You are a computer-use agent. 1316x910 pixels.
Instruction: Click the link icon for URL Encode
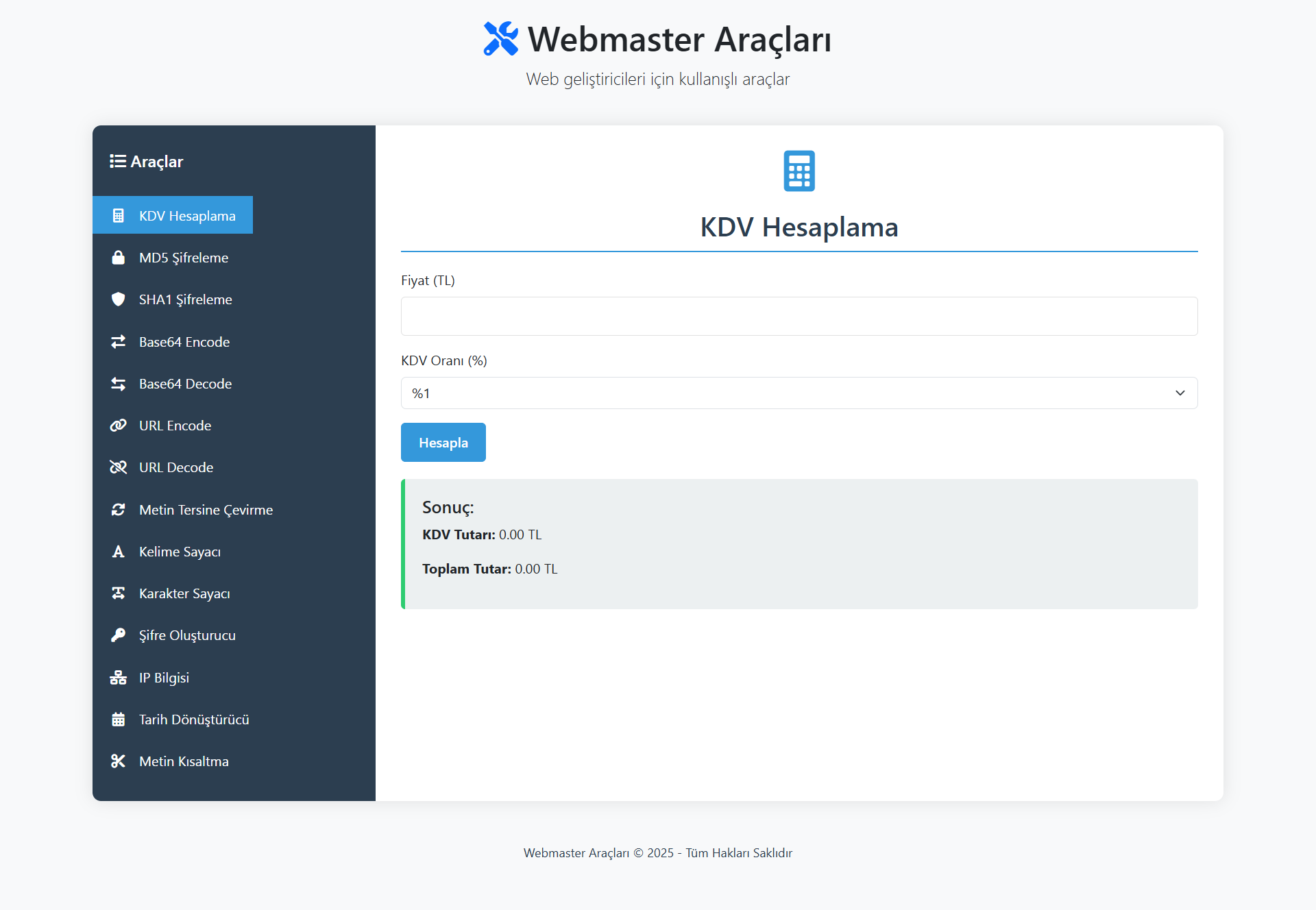118,426
